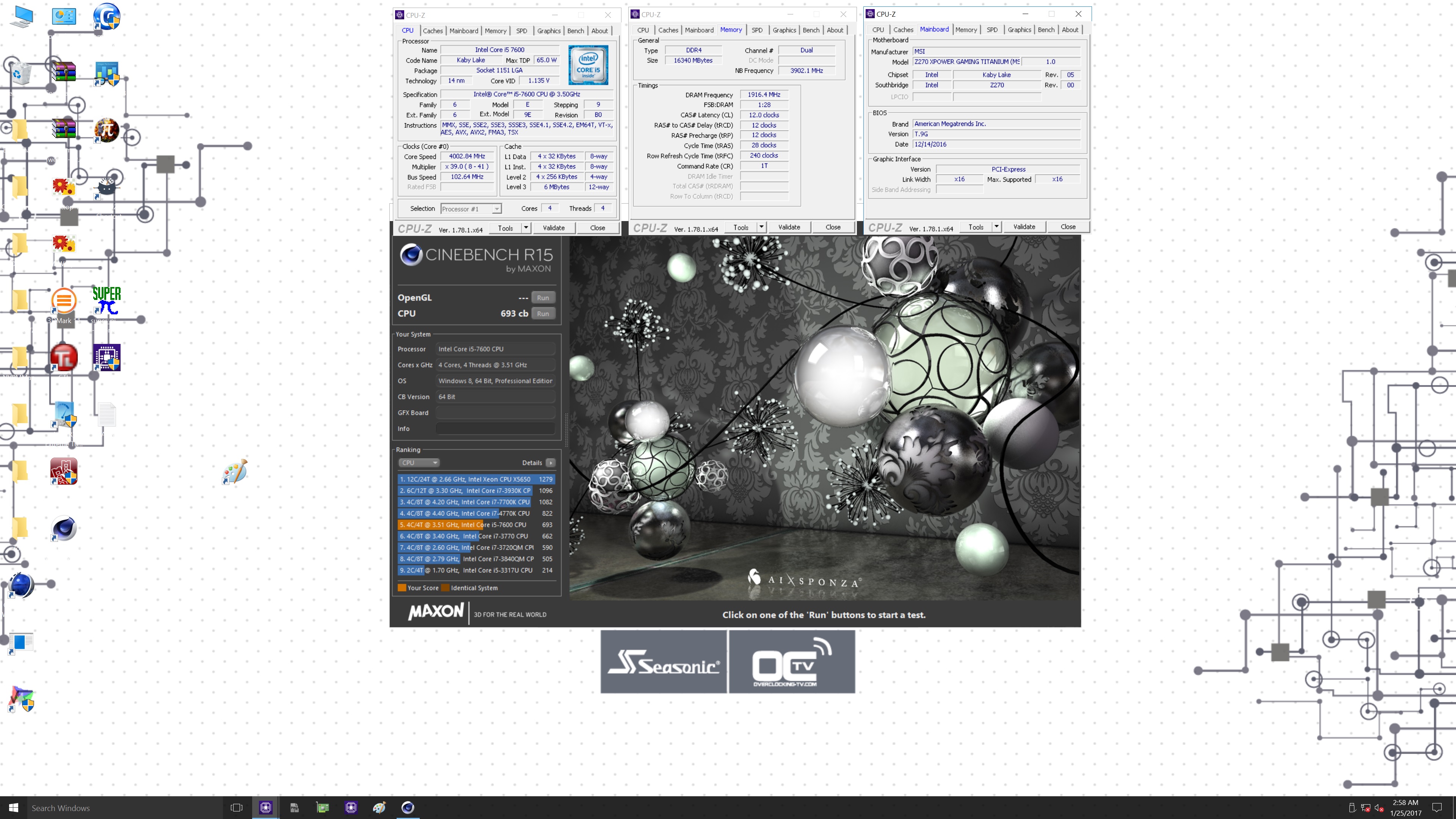Viewport: 1456px width, 819px height.
Task: Click Validate in Mainboard CPU-Z window
Action: (x=1024, y=227)
